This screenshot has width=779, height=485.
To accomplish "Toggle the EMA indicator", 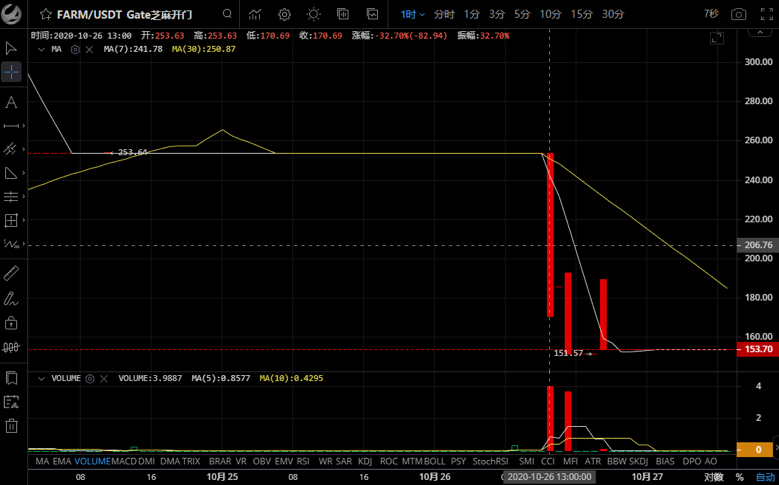I will click(x=62, y=461).
